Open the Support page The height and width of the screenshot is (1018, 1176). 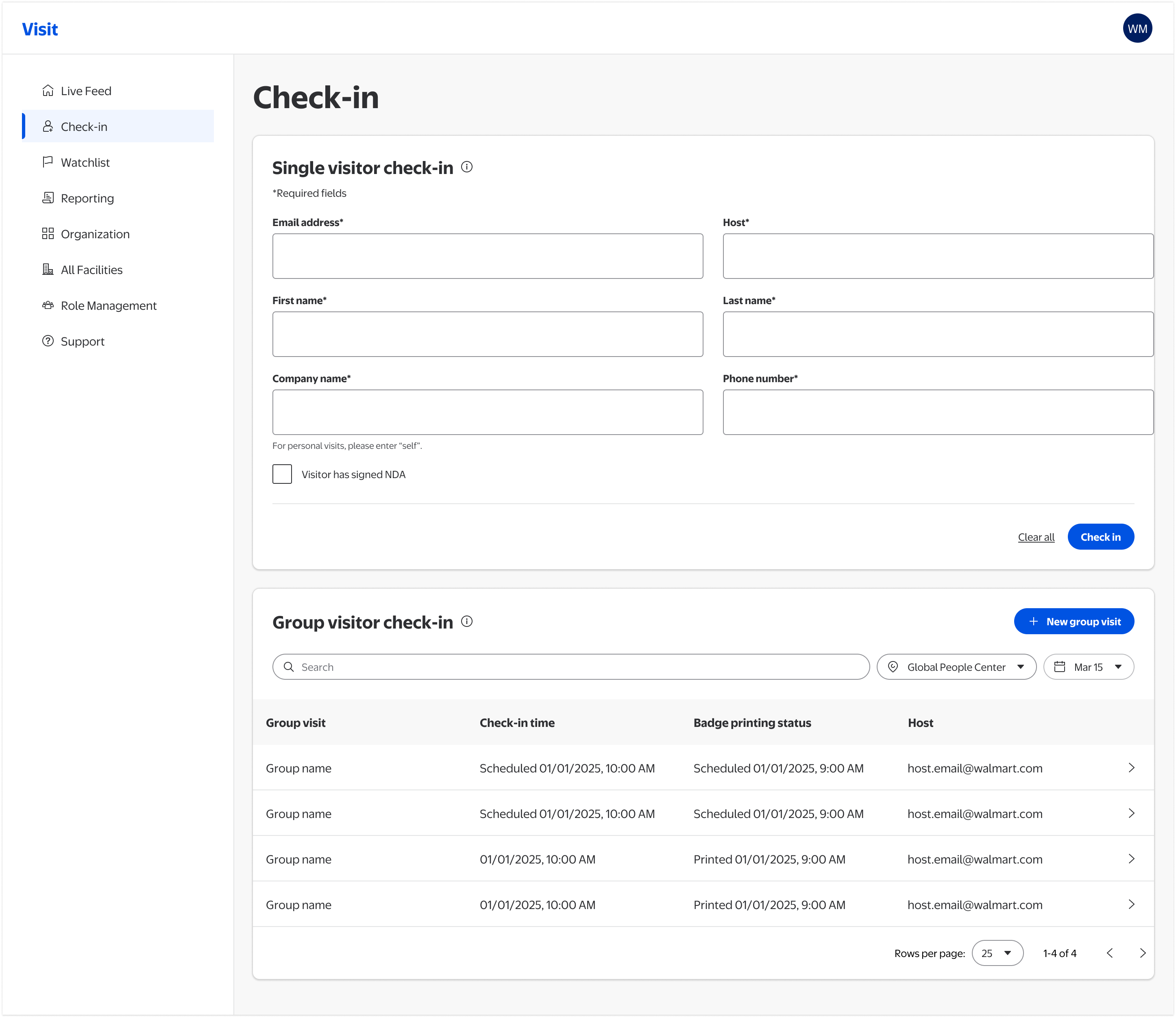click(118, 342)
